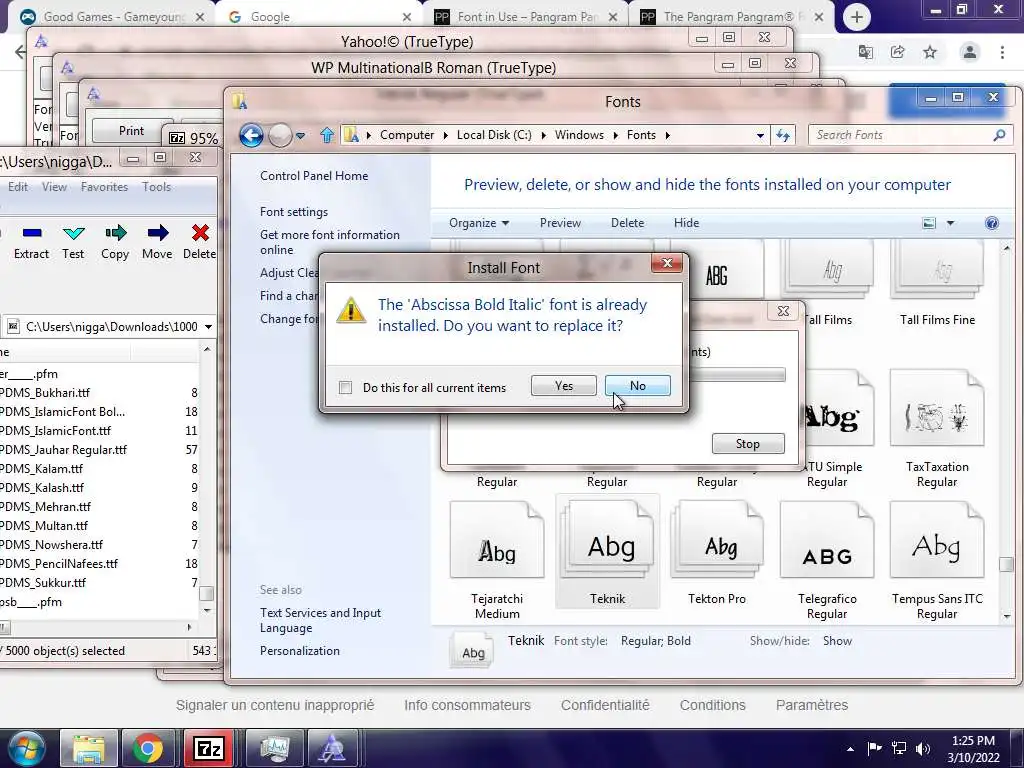Show hidden tray icons arrow
This screenshot has height=768, width=1024.
pos(850,749)
